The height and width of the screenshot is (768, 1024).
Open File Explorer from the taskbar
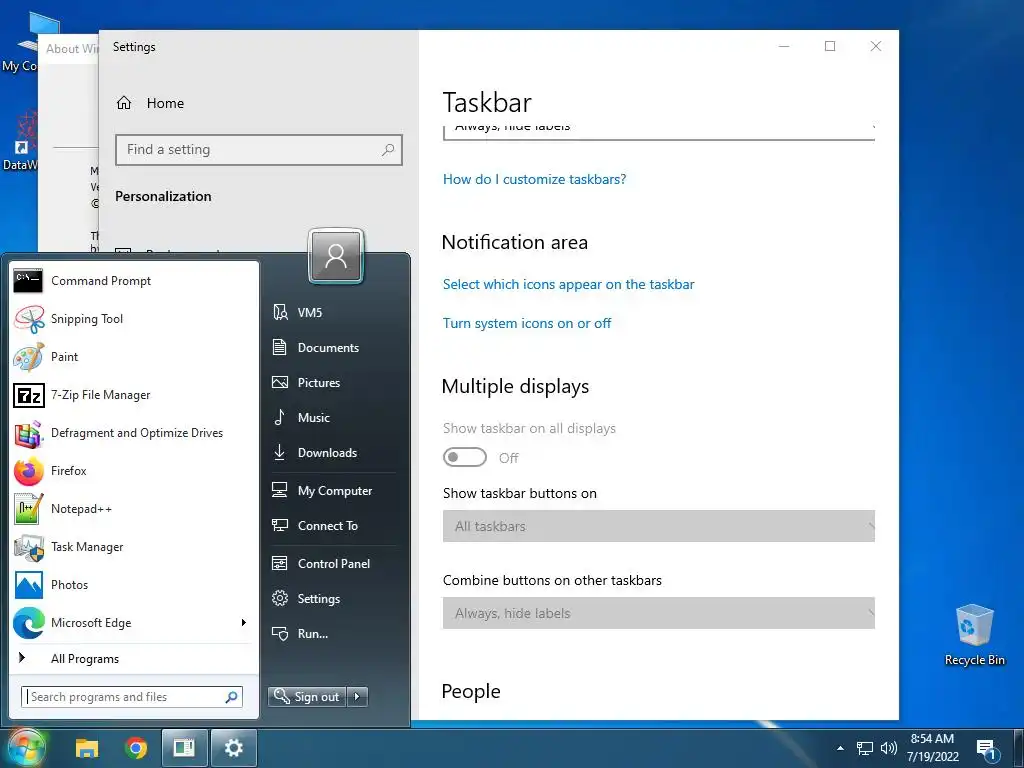[87, 748]
